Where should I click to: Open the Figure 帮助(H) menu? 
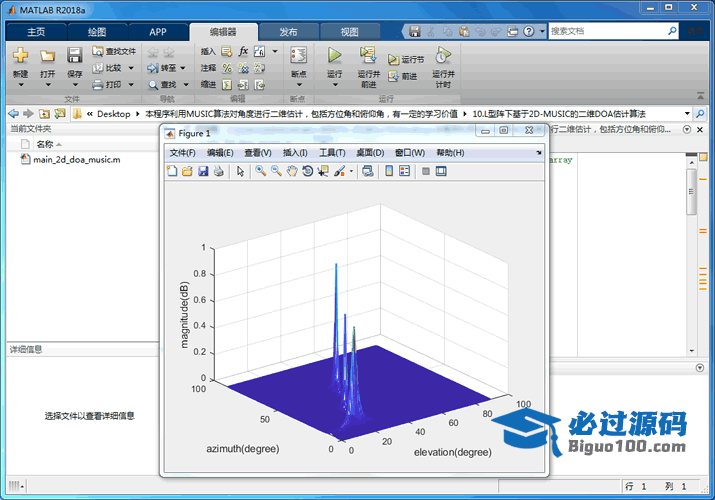pyautogui.click(x=450, y=153)
